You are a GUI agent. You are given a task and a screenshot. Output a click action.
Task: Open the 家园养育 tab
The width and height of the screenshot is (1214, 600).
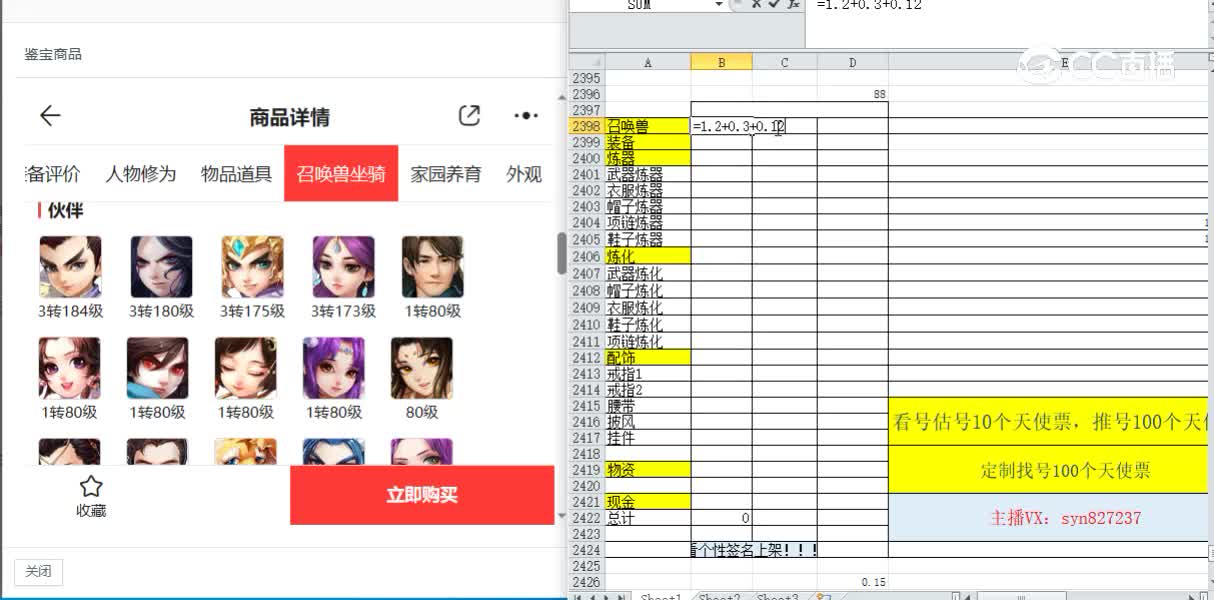coord(446,174)
